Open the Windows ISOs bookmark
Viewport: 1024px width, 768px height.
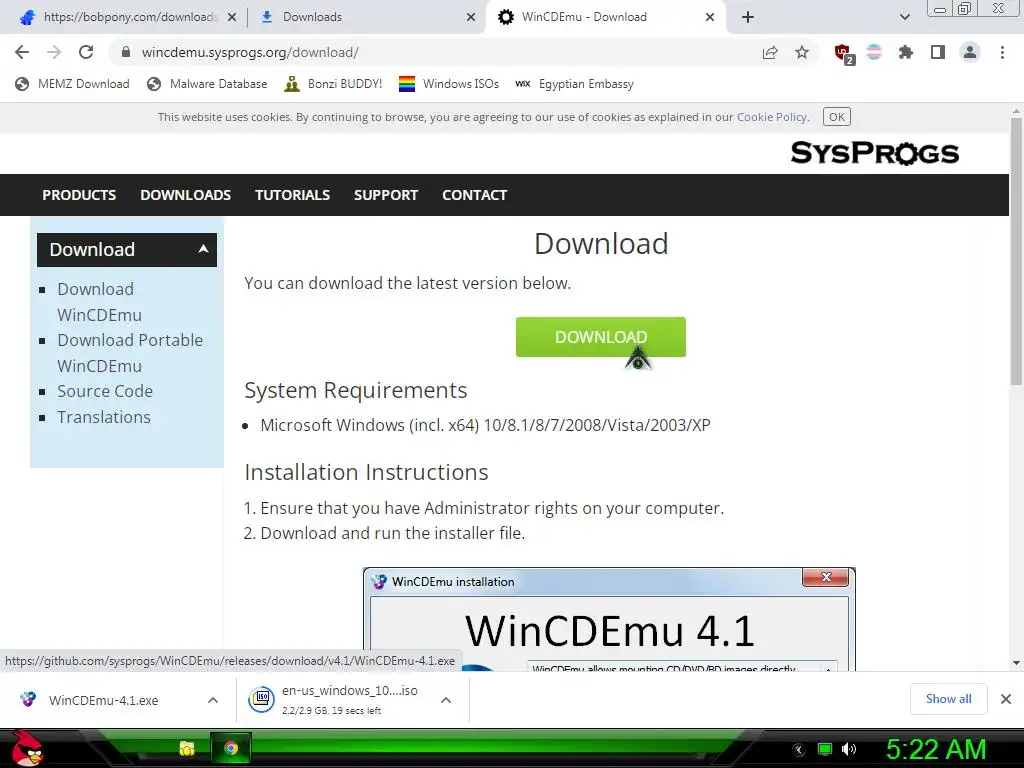(x=449, y=84)
